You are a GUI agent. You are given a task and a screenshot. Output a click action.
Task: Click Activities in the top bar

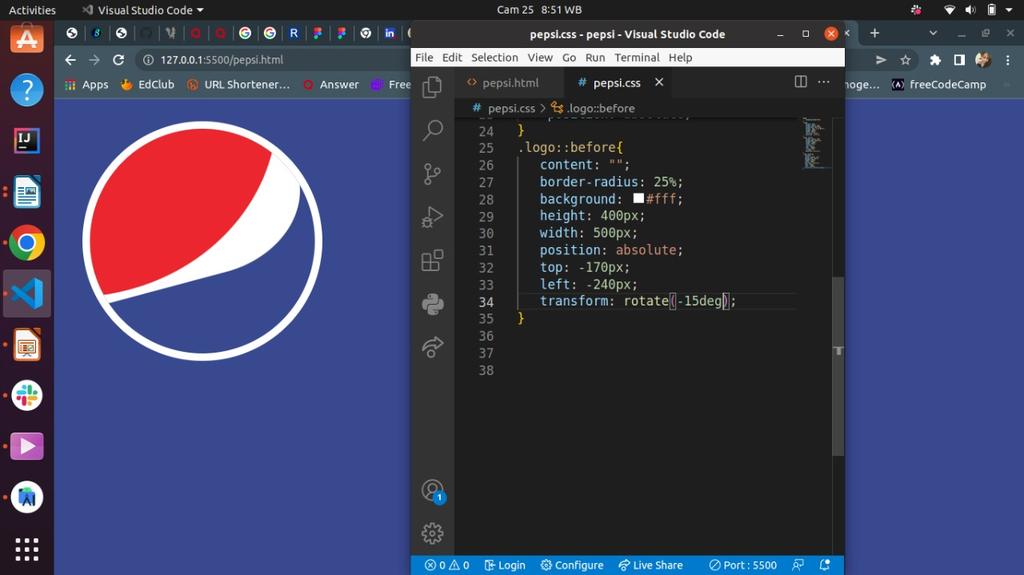[32, 10]
